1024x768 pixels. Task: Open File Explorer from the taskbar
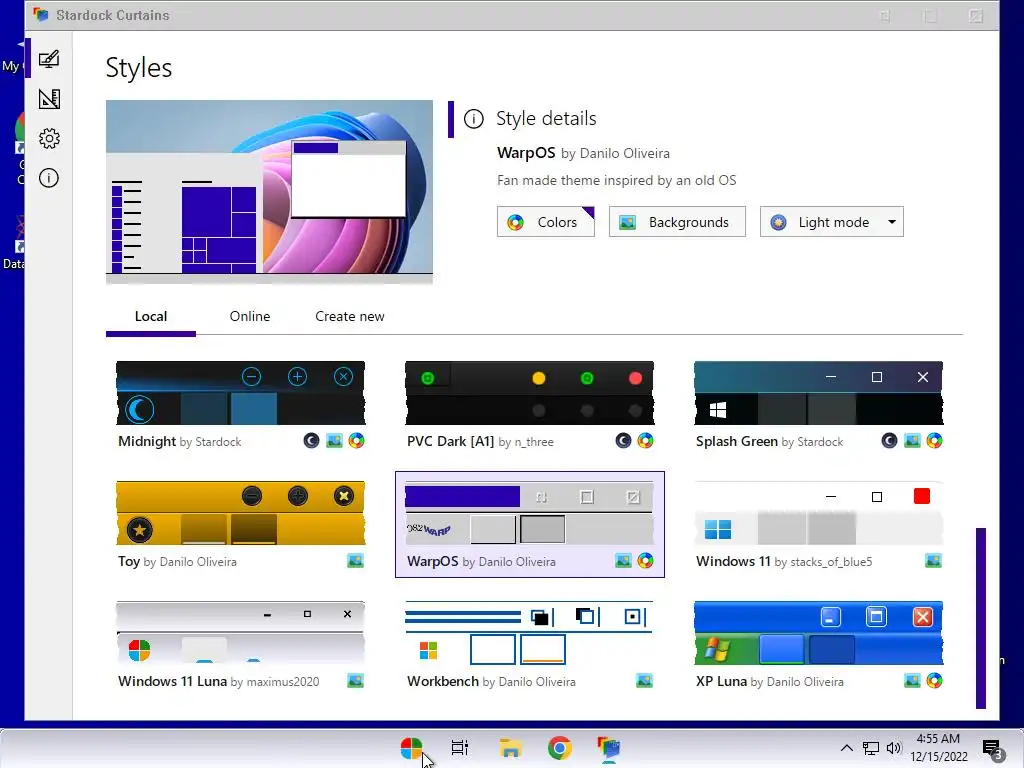510,748
